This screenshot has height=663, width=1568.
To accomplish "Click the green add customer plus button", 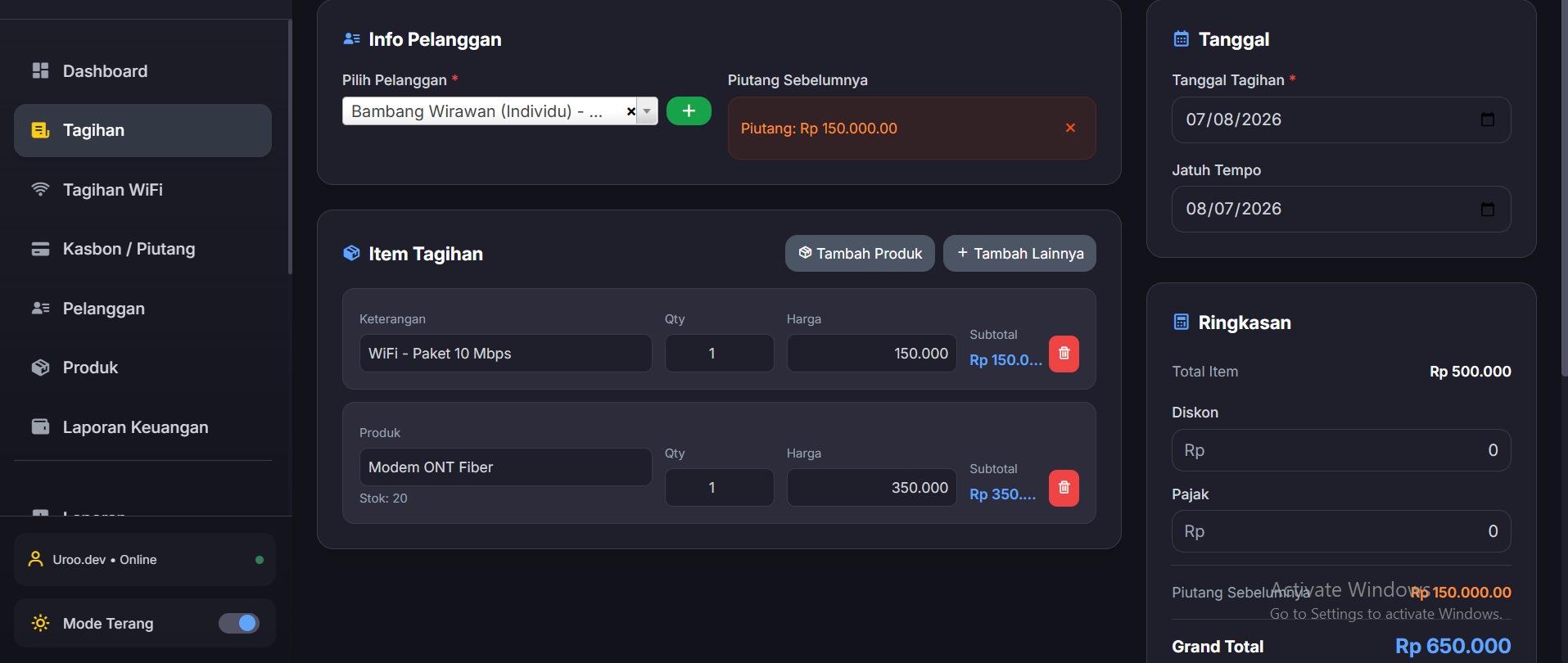I will (689, 110).
